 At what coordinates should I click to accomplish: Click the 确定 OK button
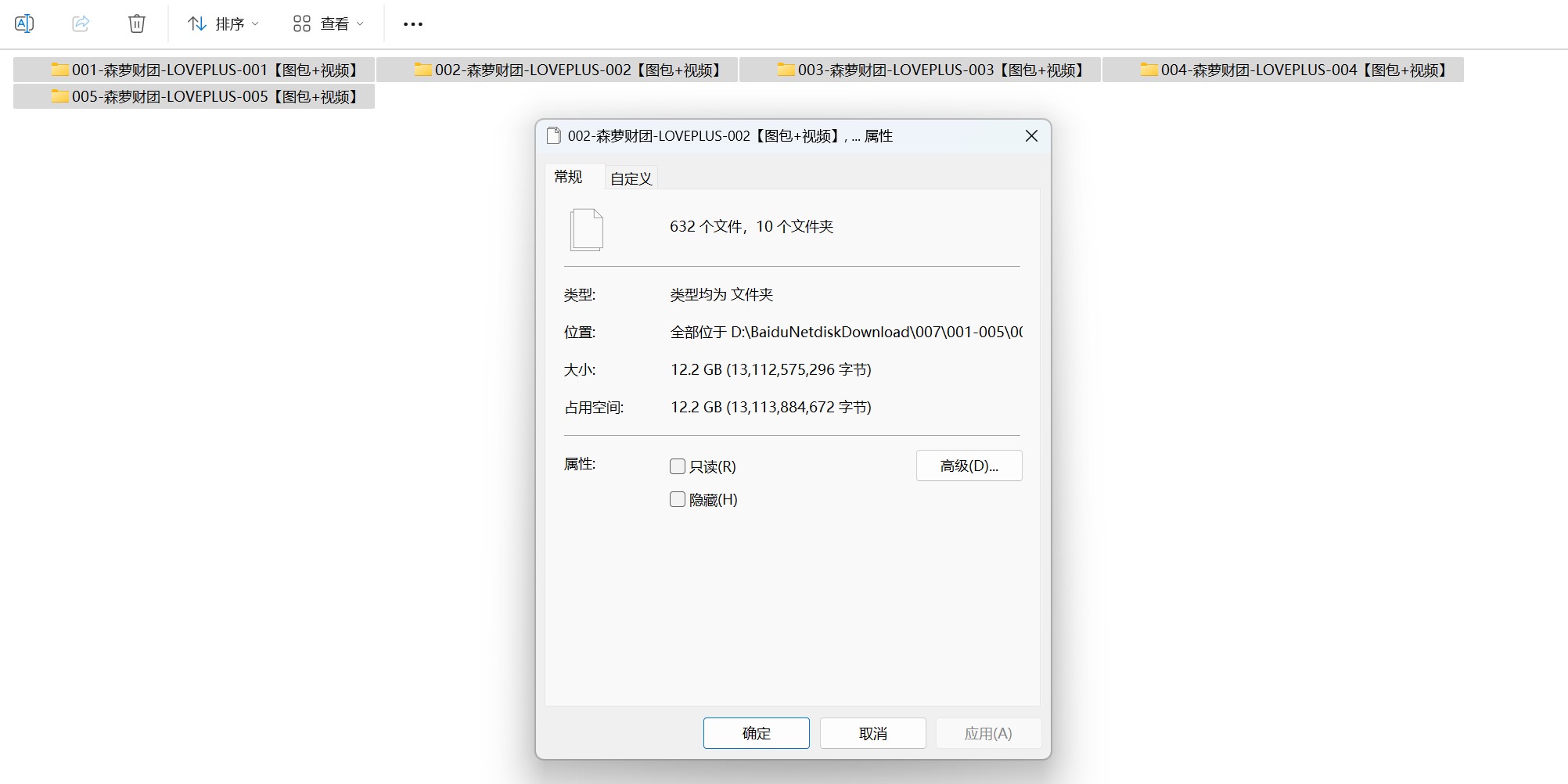(x=756, y=733)
